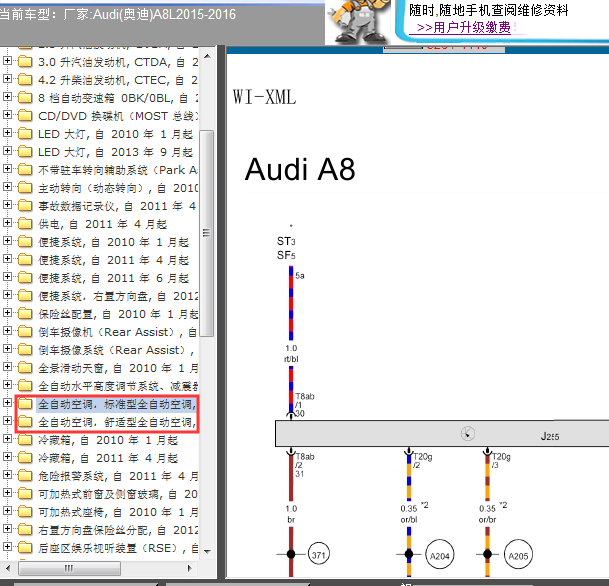The width and height of the screenshot is (609, 586).
Task: Select 危险报警系统，自 2011 年 item
Action: pyautogui.click(x=118, y=476)
